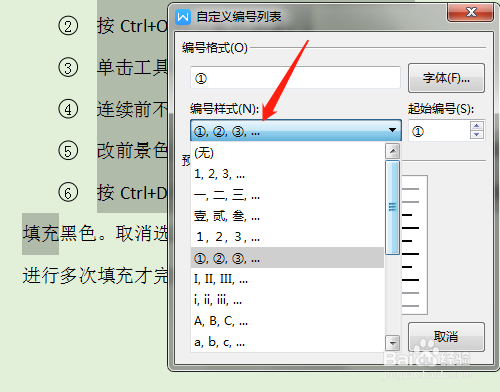Choose 壹, 贰, 叁, ... numbering style
The image size is (500, 392).
point(287,216)
